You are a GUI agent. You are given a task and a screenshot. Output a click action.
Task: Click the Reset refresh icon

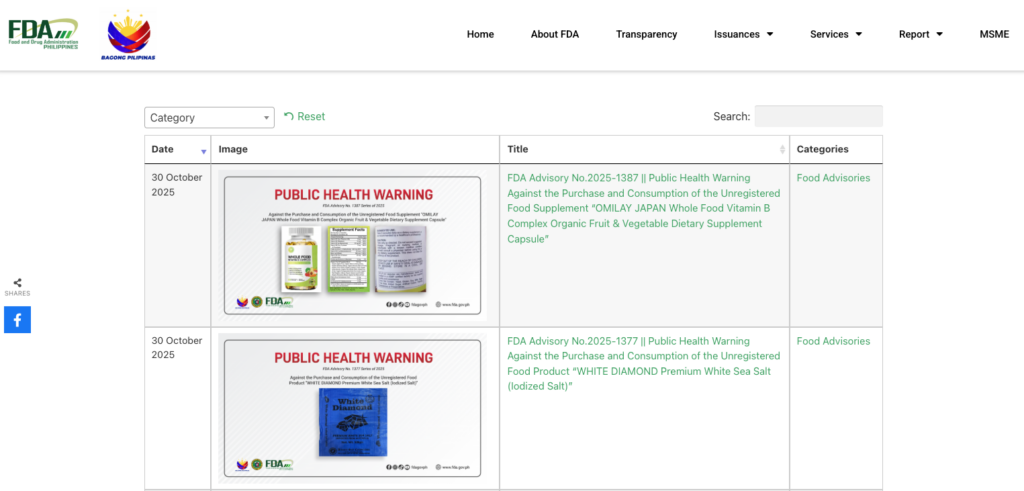(x=289, y=117)
